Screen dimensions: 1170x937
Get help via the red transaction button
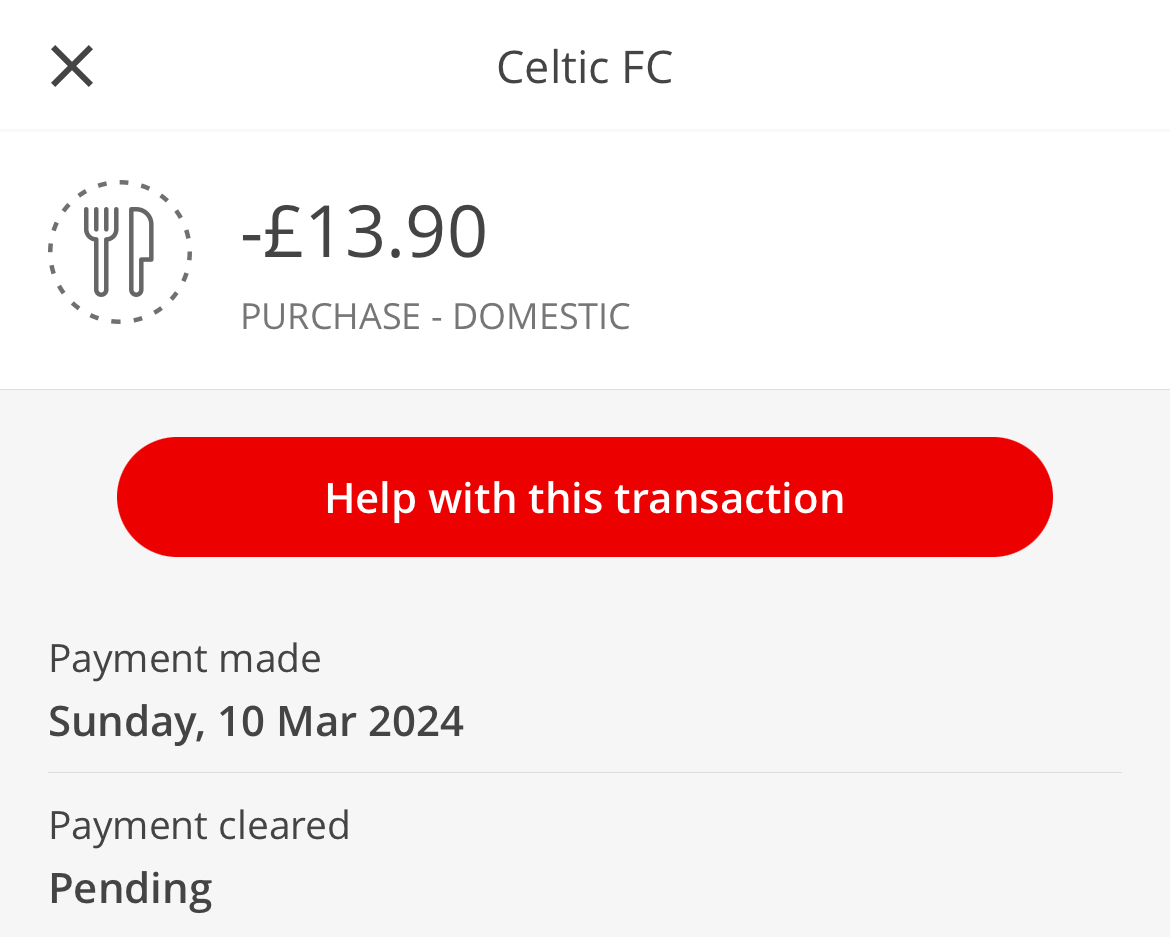(584, 497)
